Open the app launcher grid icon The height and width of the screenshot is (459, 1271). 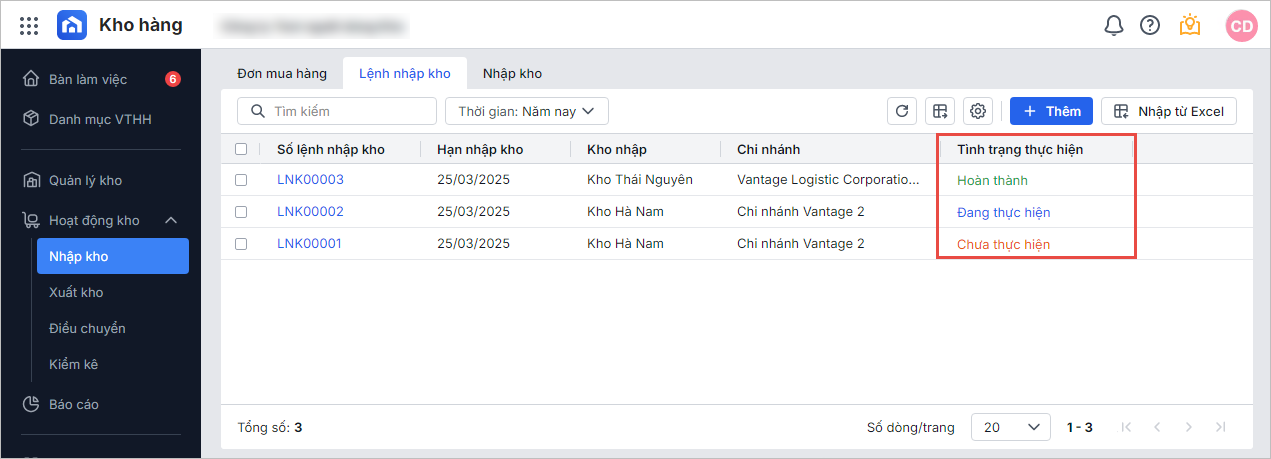click(29, 26)
